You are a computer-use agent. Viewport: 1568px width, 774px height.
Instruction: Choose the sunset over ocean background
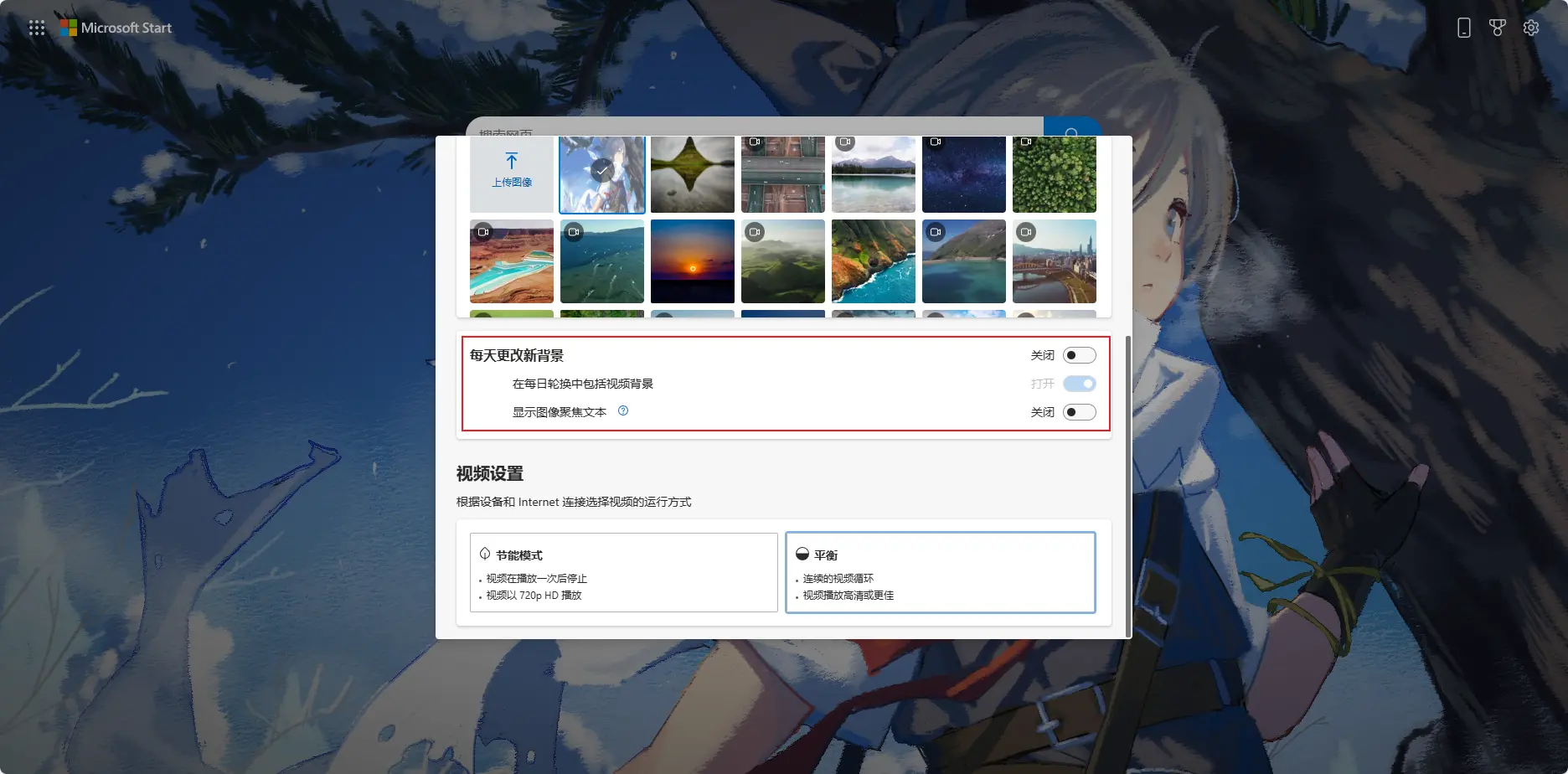692,261
